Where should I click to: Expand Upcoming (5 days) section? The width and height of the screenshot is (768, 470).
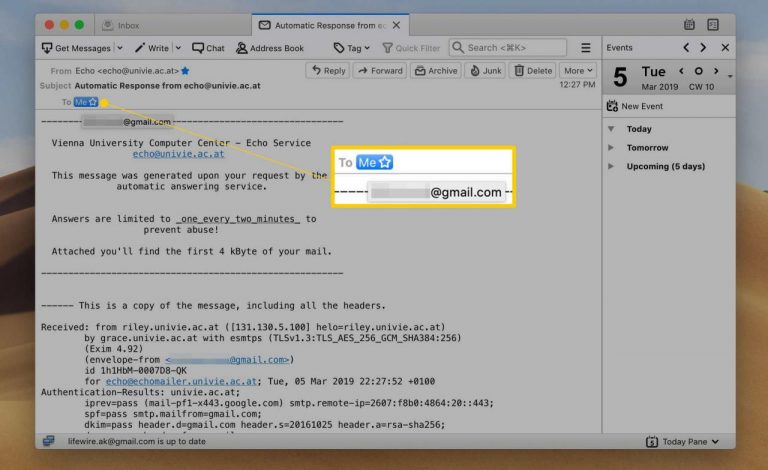[x=611, y=166]
